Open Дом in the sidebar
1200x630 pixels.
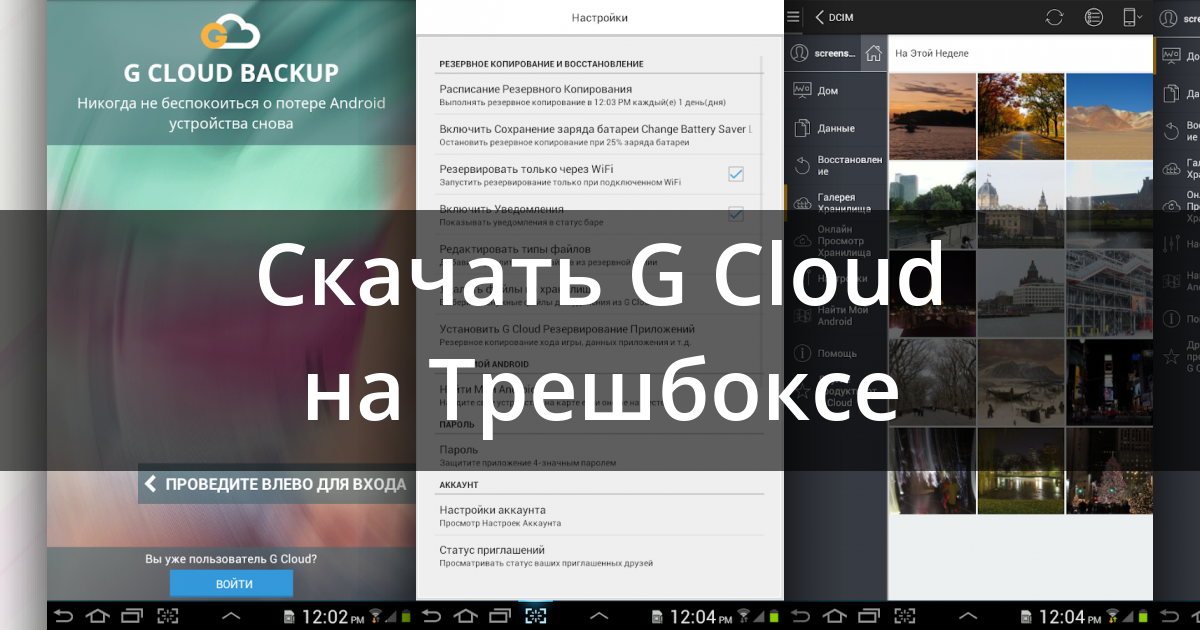pyautogui.click(x=836, y=91)
